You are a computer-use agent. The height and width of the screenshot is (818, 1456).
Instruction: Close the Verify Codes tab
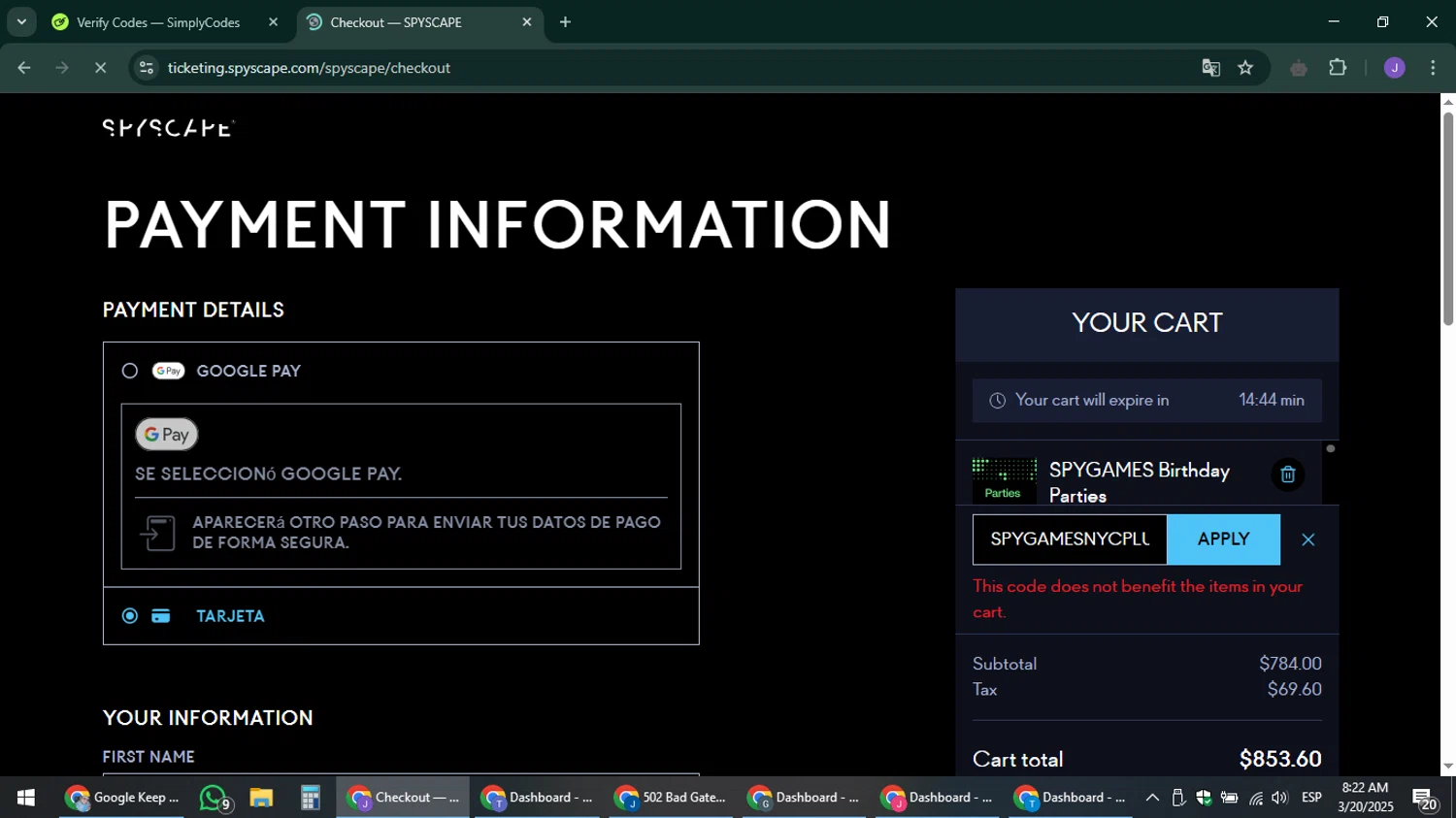[x=273, y=21]
